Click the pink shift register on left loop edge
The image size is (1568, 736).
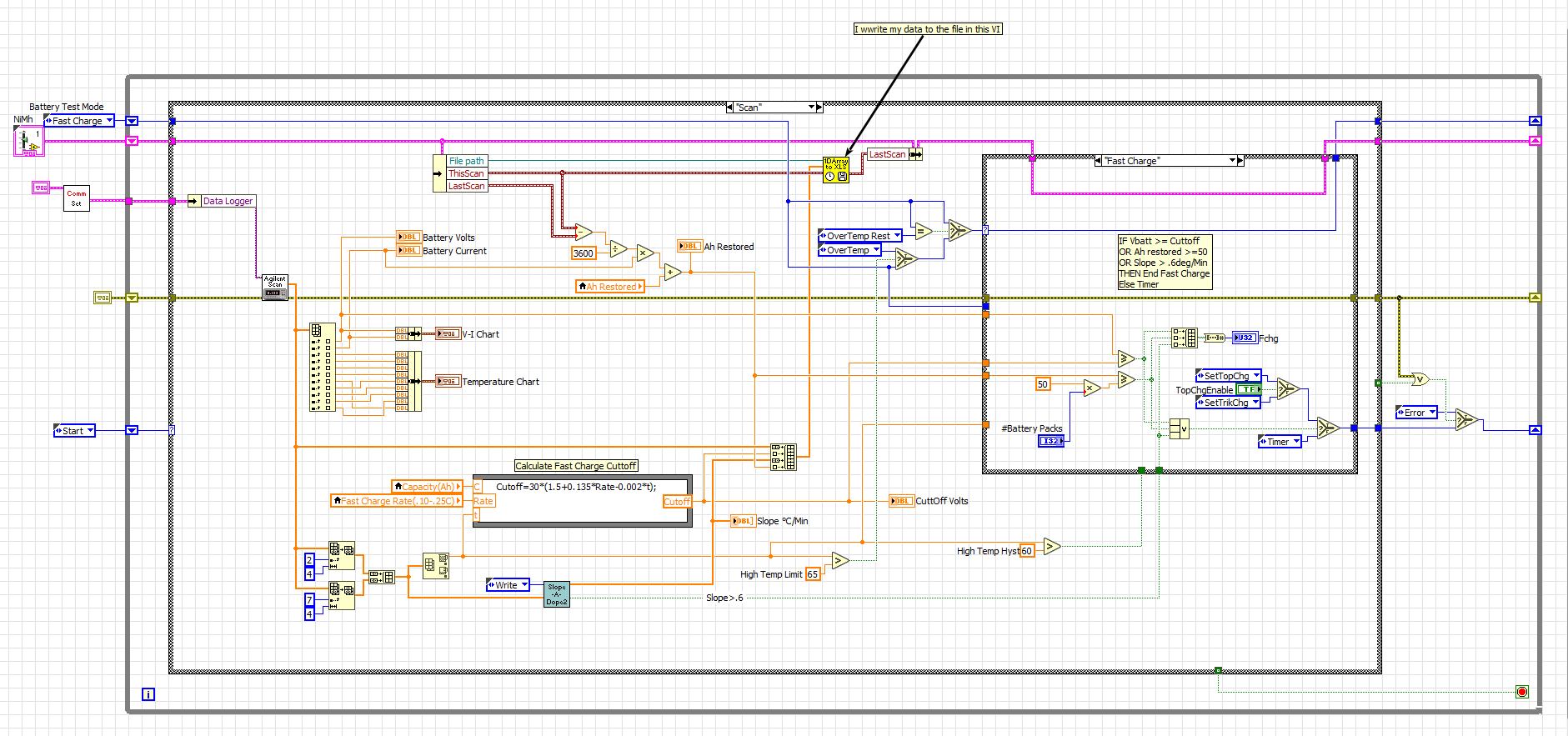pos(132,141)
